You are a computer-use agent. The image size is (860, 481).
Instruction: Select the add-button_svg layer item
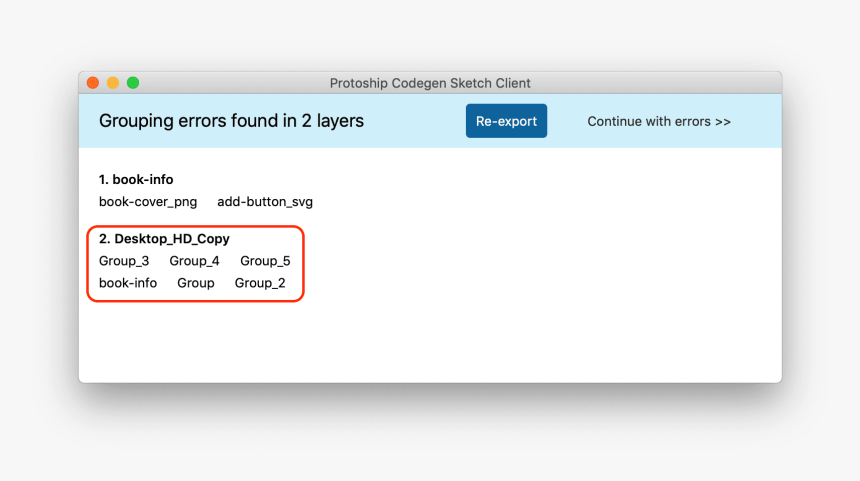(265, 201)
